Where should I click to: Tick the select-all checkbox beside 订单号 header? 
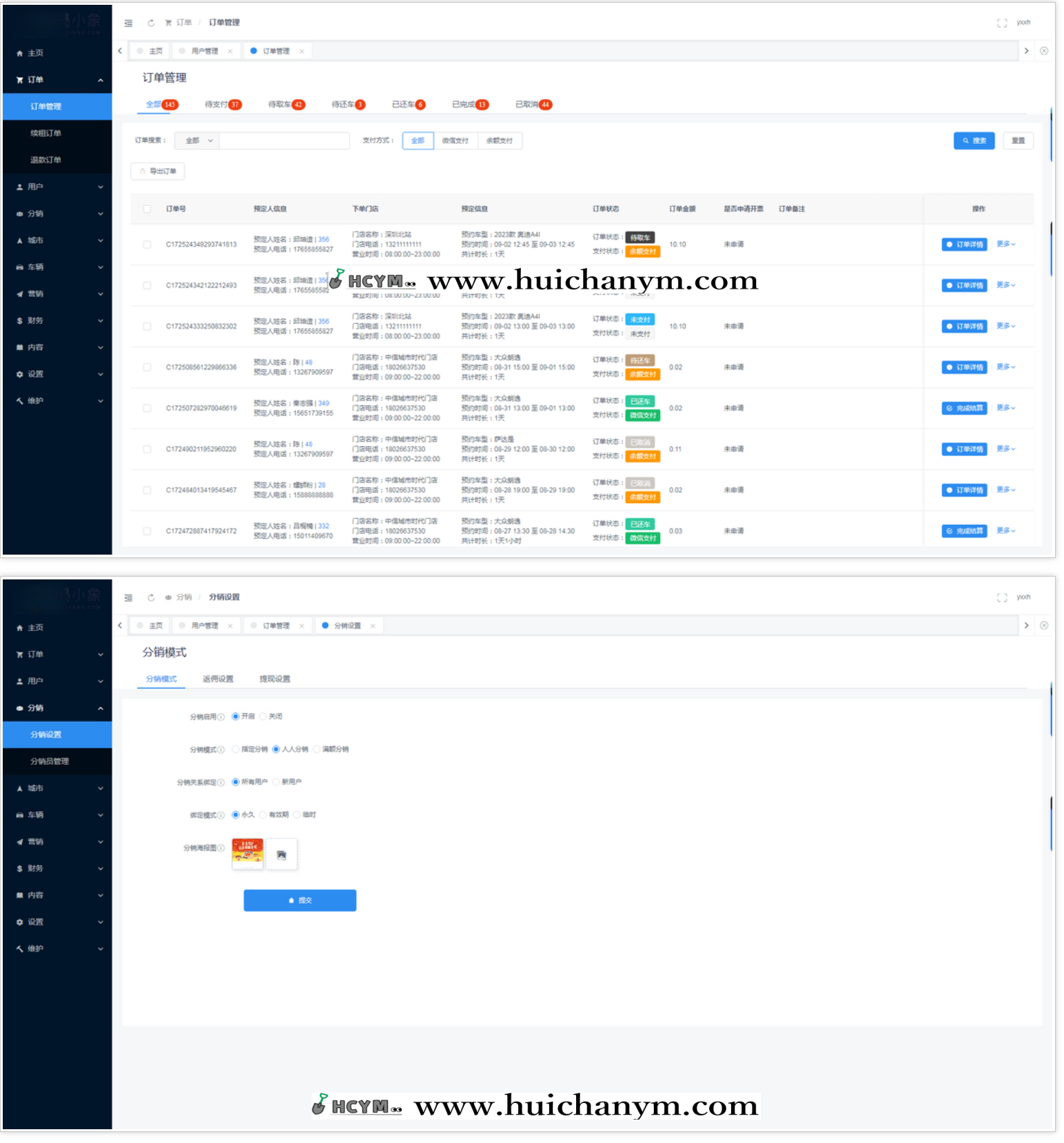click(147, 209)
